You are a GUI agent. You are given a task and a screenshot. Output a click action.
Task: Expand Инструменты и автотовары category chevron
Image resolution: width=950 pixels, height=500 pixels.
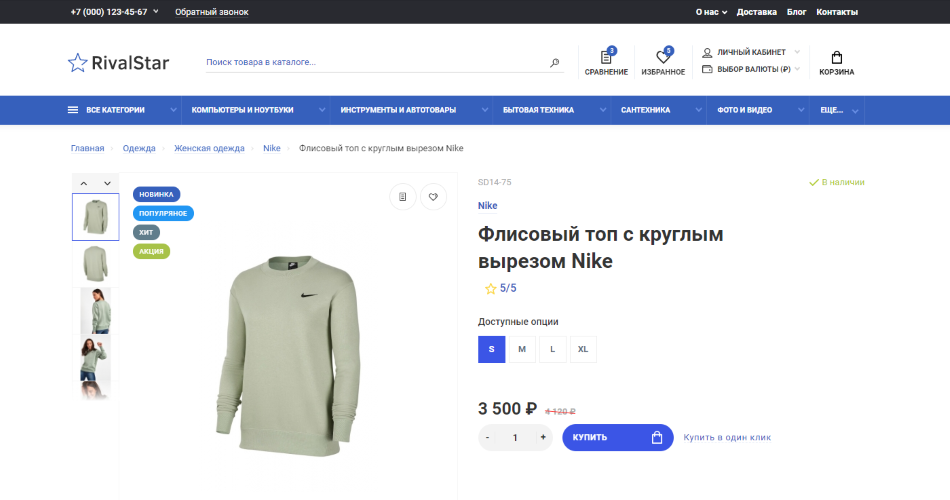point(485,110)
